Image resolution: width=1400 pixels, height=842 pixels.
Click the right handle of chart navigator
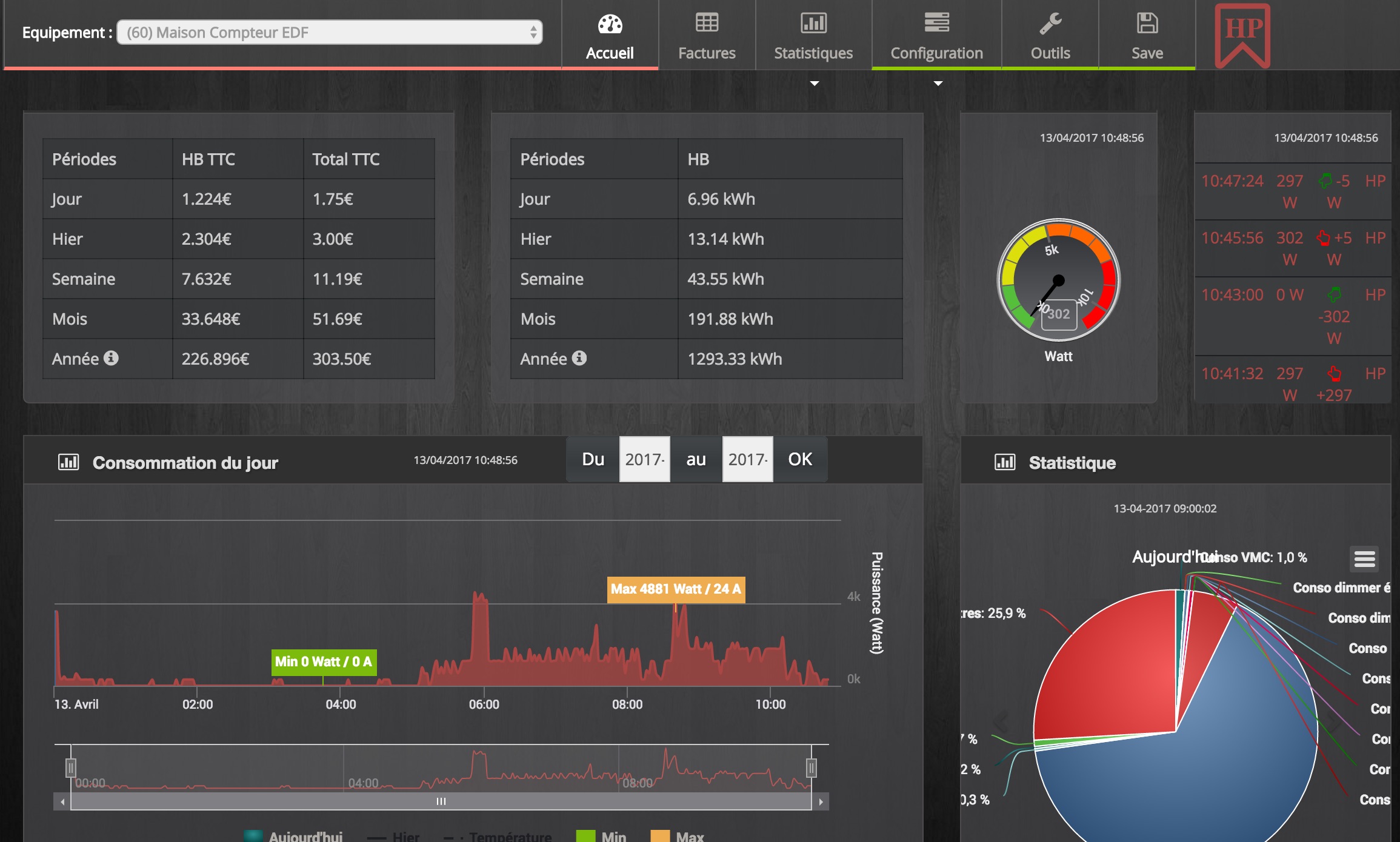pyautogui.click(x=812, y=768)
